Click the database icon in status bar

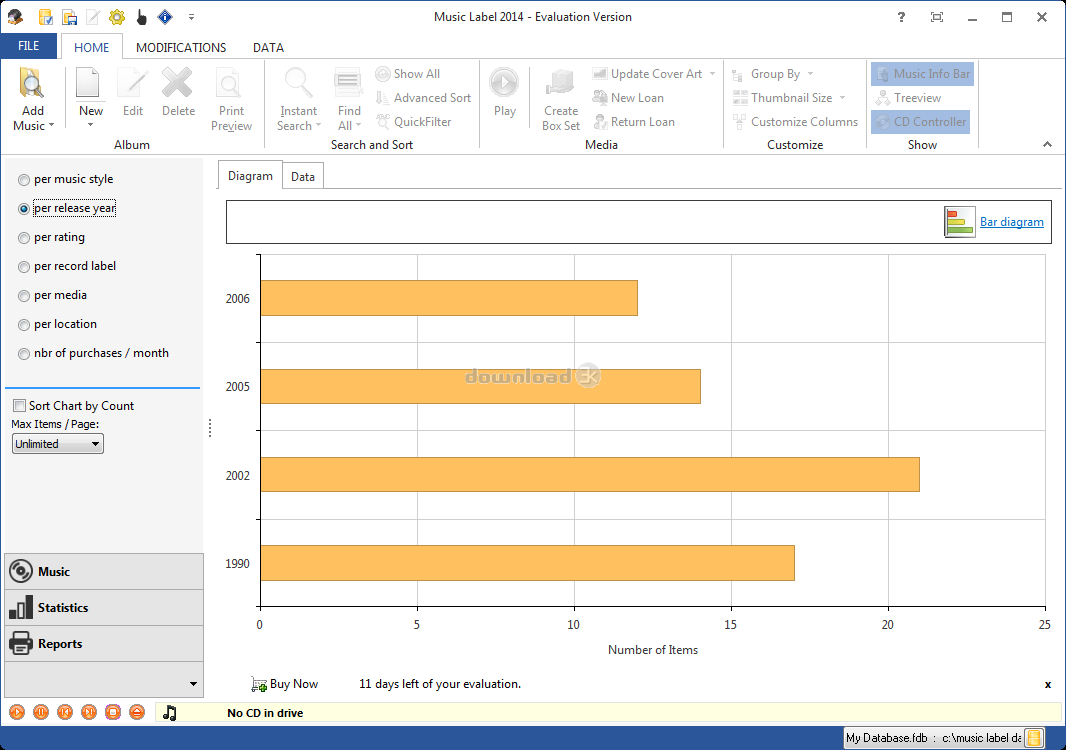pyautogui.click(x=1034, y=738)
